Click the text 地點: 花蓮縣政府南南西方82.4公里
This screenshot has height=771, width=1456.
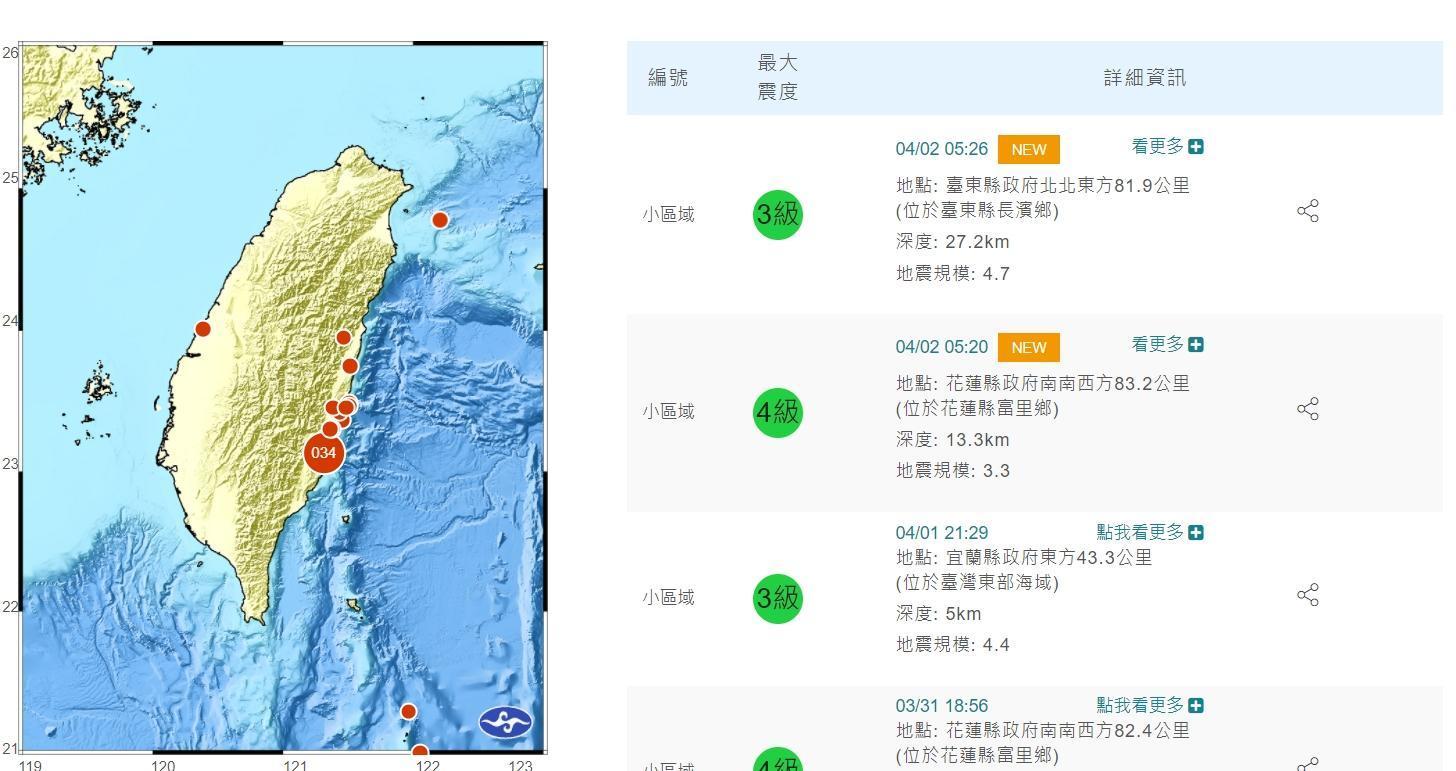pos(1043,730)
